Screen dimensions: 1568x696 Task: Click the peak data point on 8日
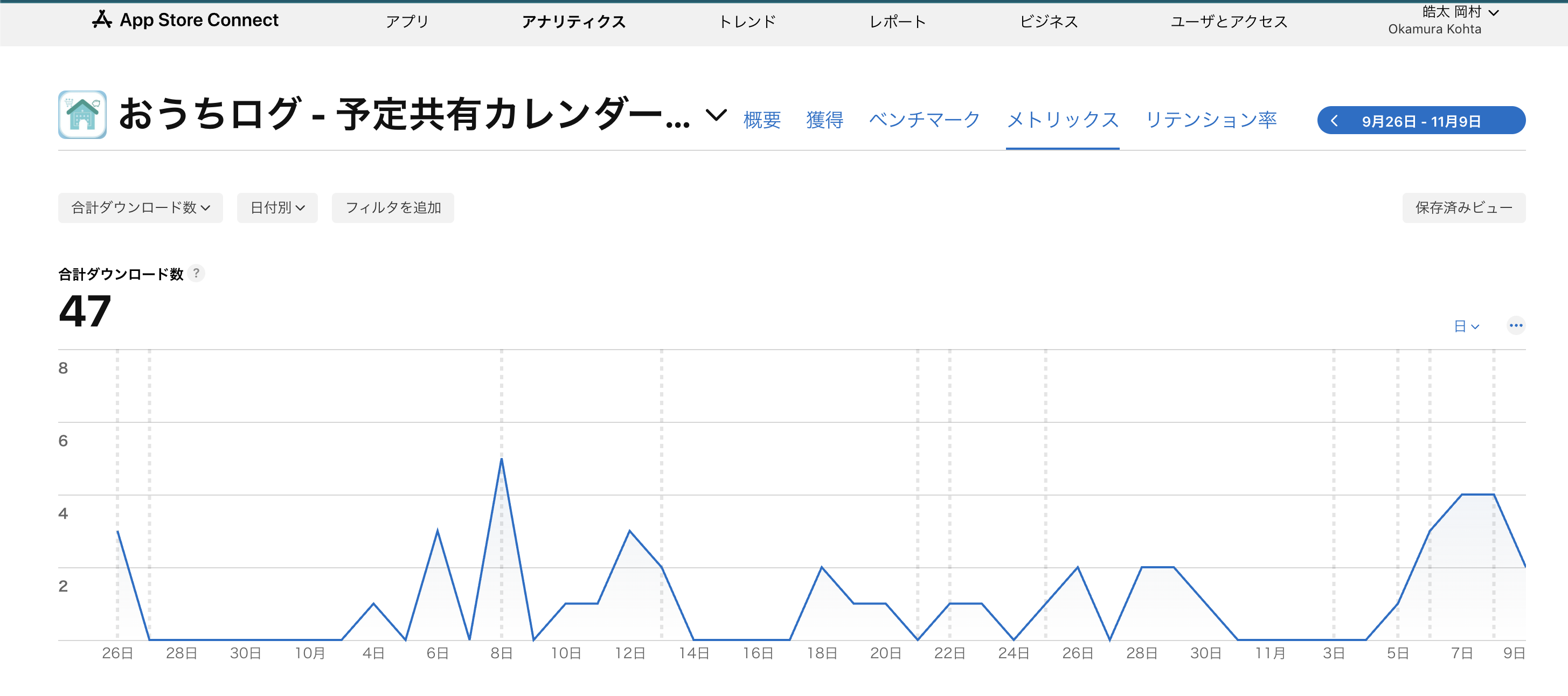502,460
